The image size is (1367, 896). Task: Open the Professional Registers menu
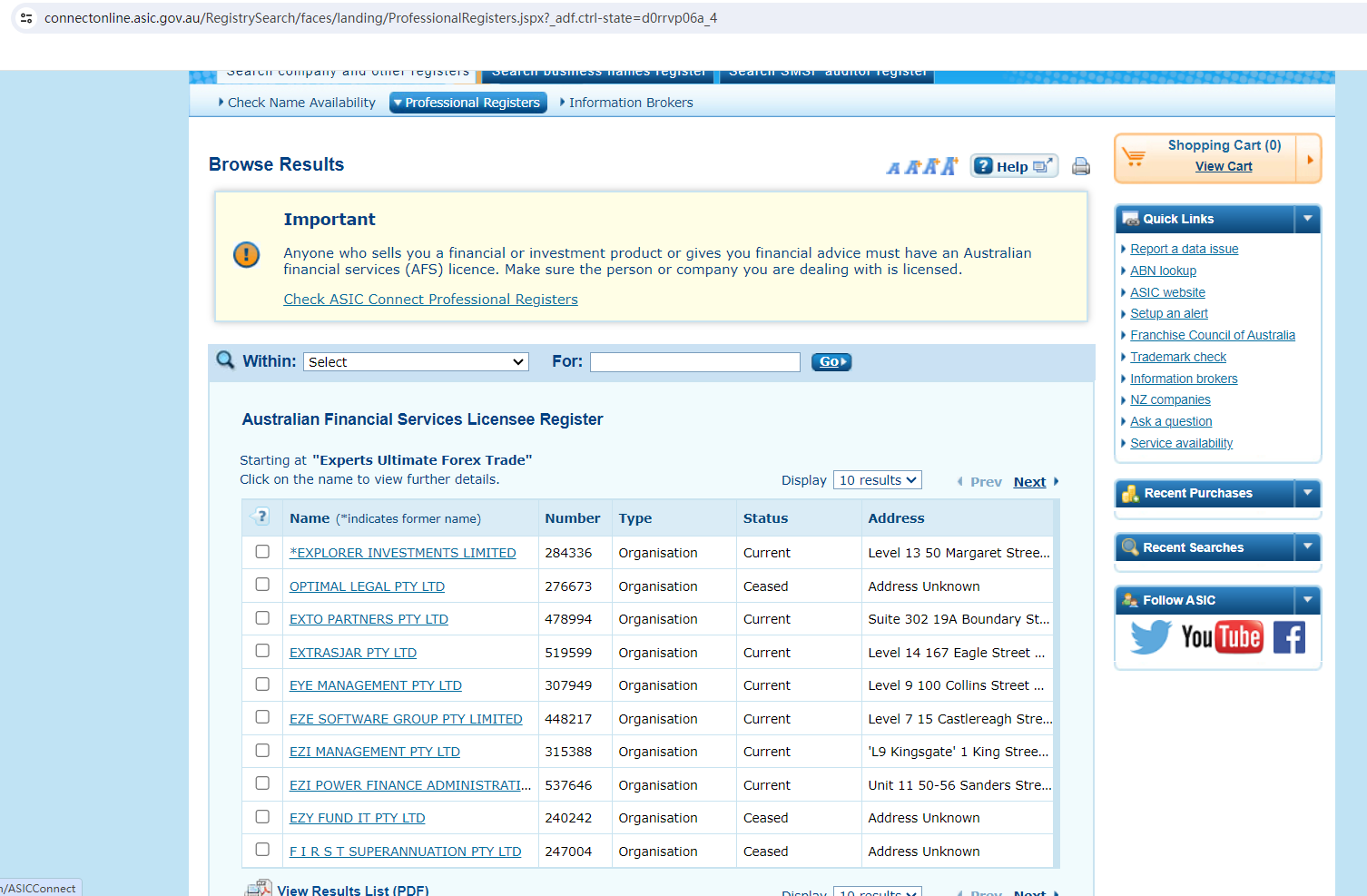(x=468, y=103)
